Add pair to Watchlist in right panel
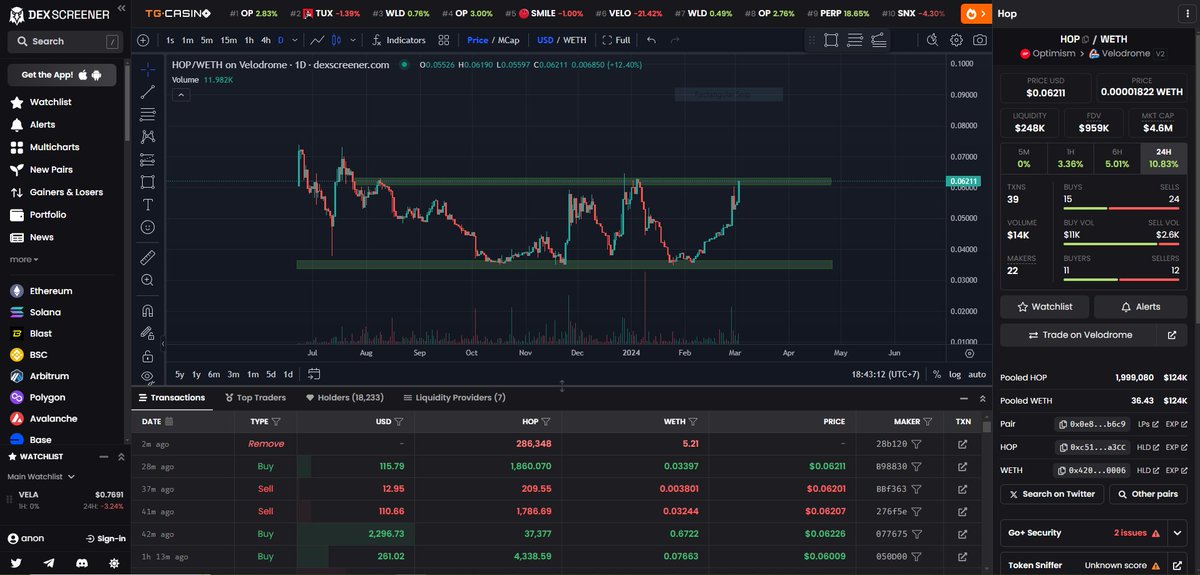1200x575 pixels. point(1045,306)
